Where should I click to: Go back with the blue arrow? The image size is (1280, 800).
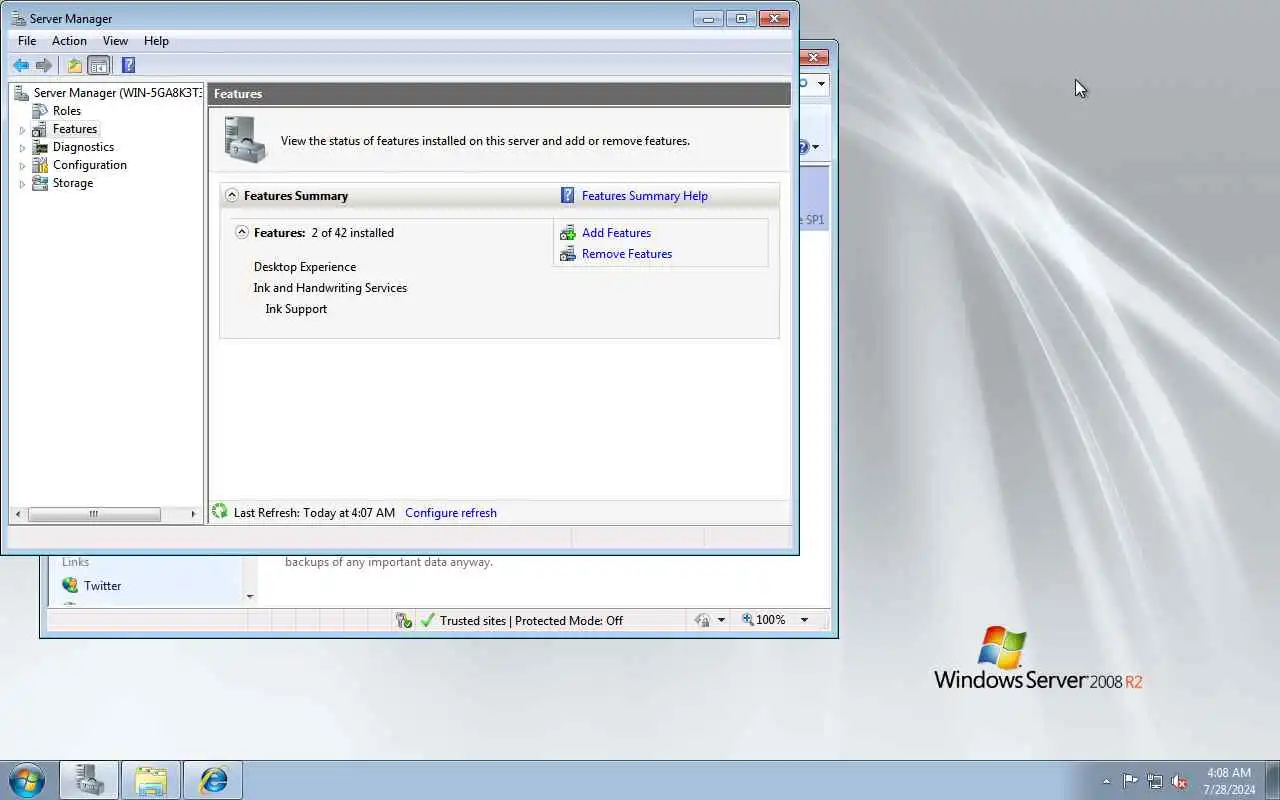pyautogui.click(x=20, y=65)
